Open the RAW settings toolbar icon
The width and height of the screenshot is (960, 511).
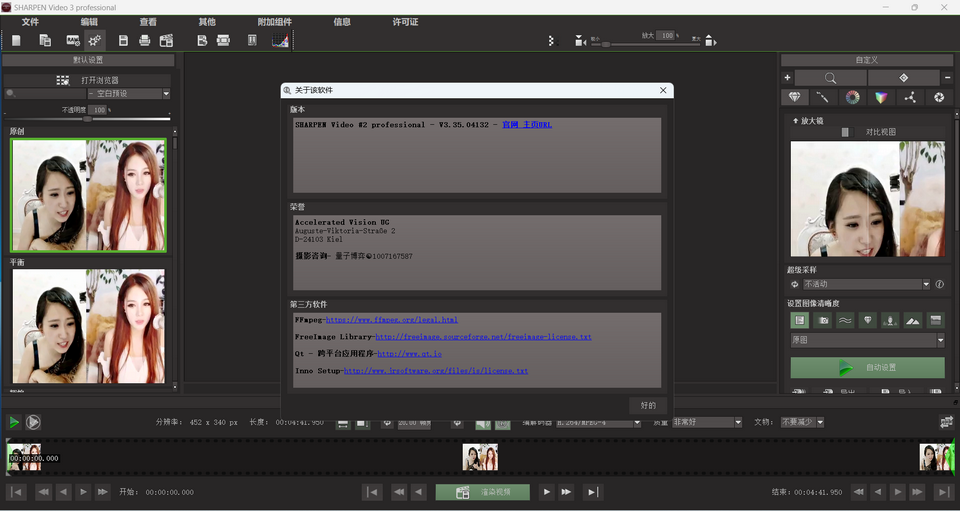coord(73,40)
